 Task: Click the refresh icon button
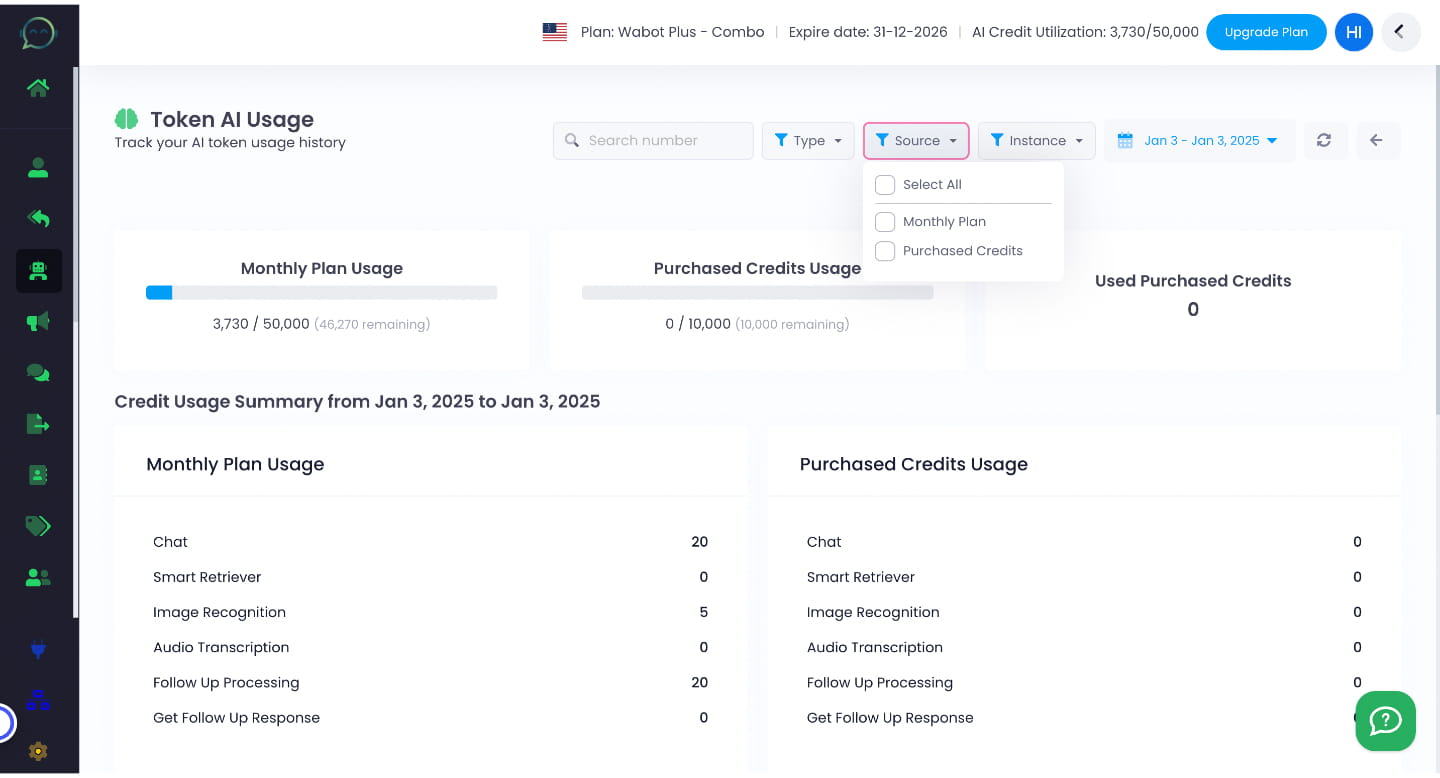(x=1324, y=141)
